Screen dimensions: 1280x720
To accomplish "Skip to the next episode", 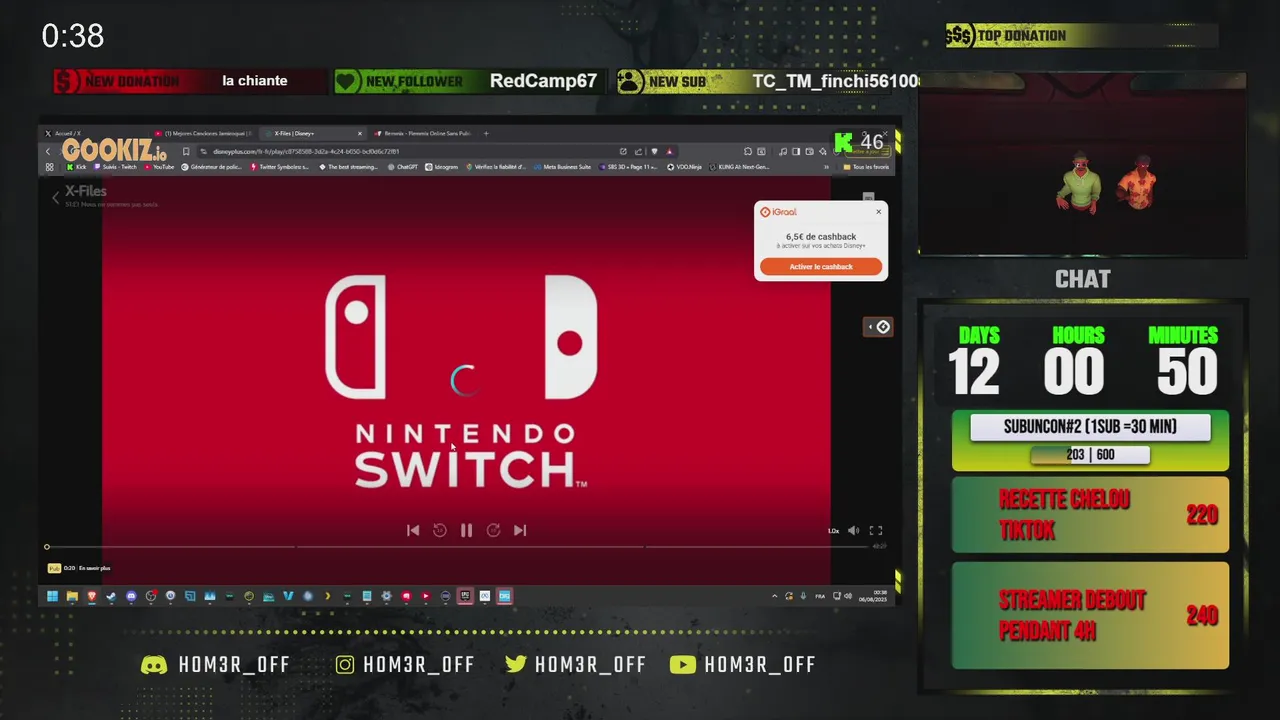I will pos(520,530).
